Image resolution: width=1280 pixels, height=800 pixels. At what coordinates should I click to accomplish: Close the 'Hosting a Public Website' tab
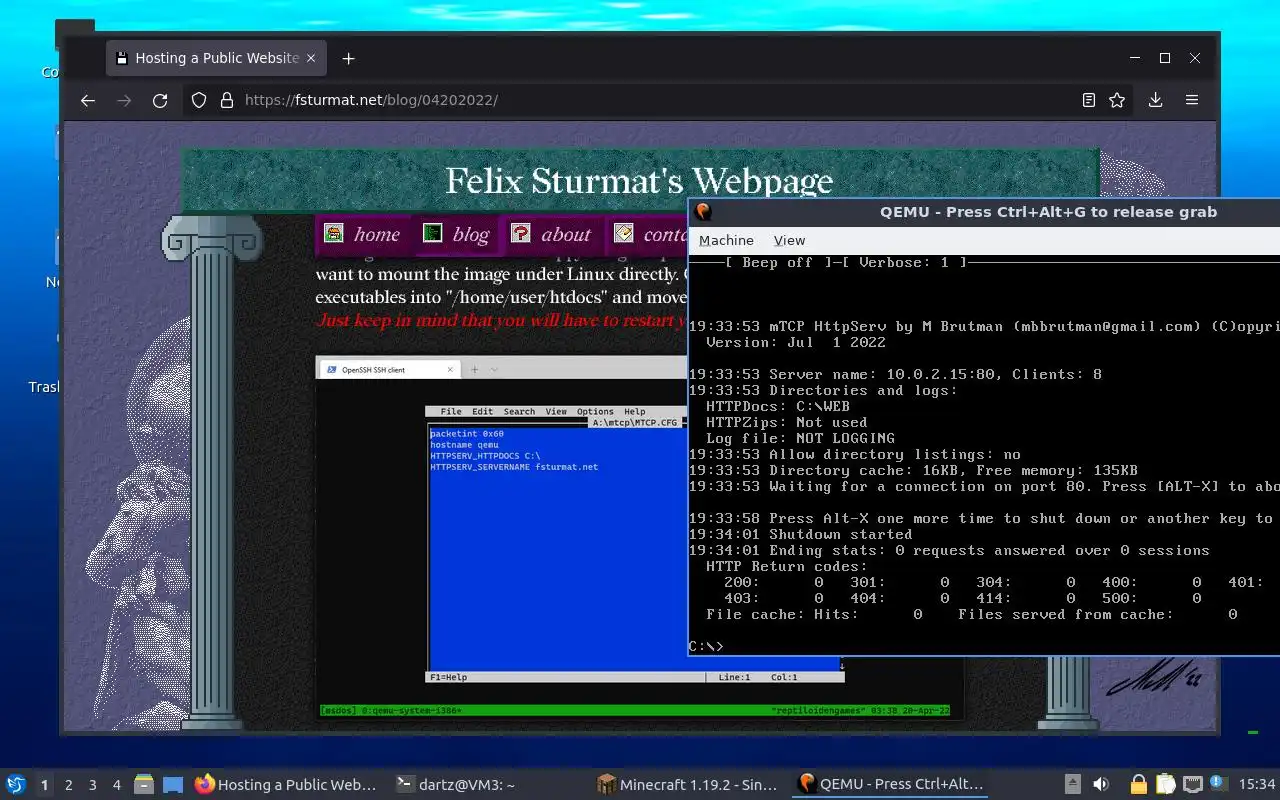311,58
